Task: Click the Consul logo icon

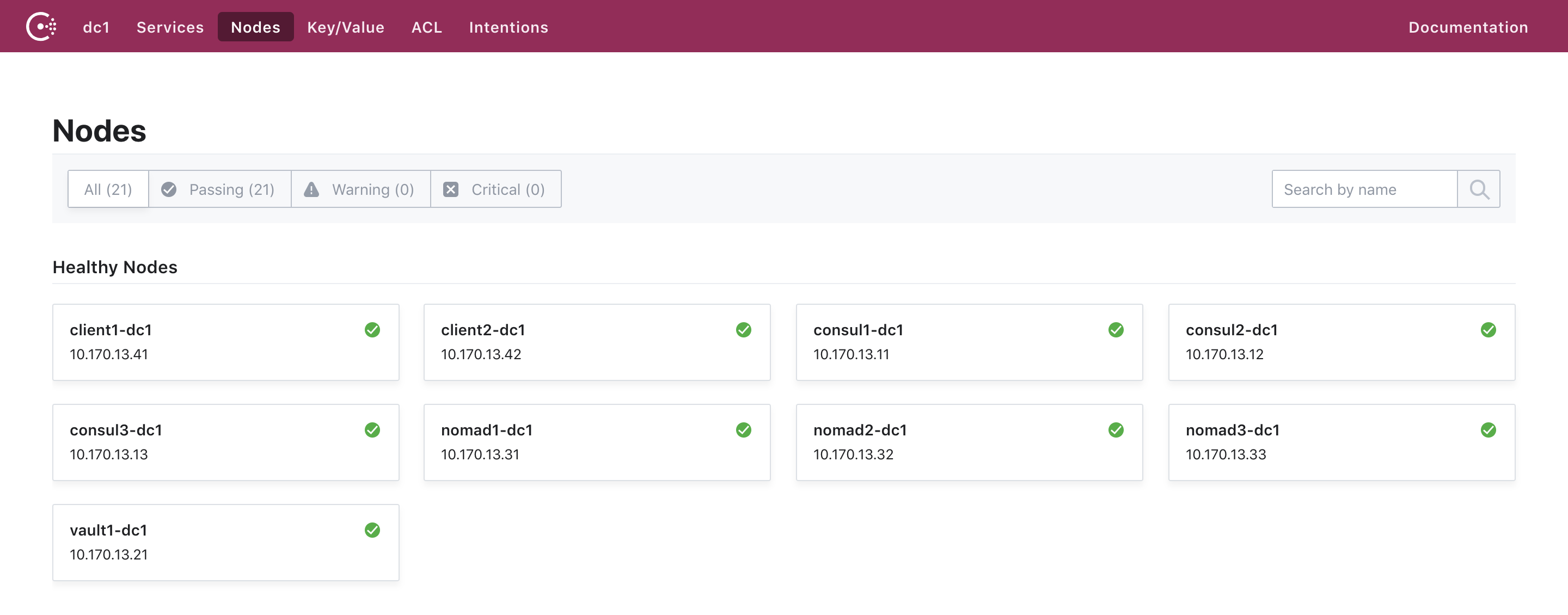Action: coord(41,27)
